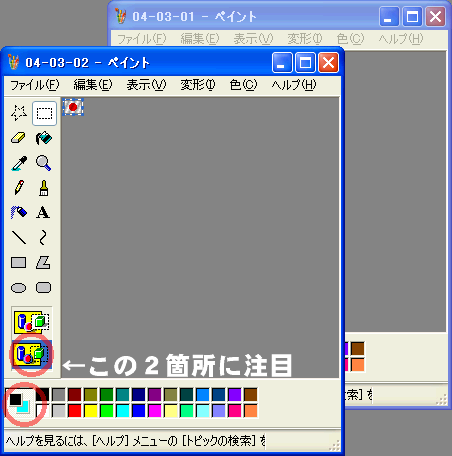
Task: Pick the magenta color swatch
Action: 155,411
